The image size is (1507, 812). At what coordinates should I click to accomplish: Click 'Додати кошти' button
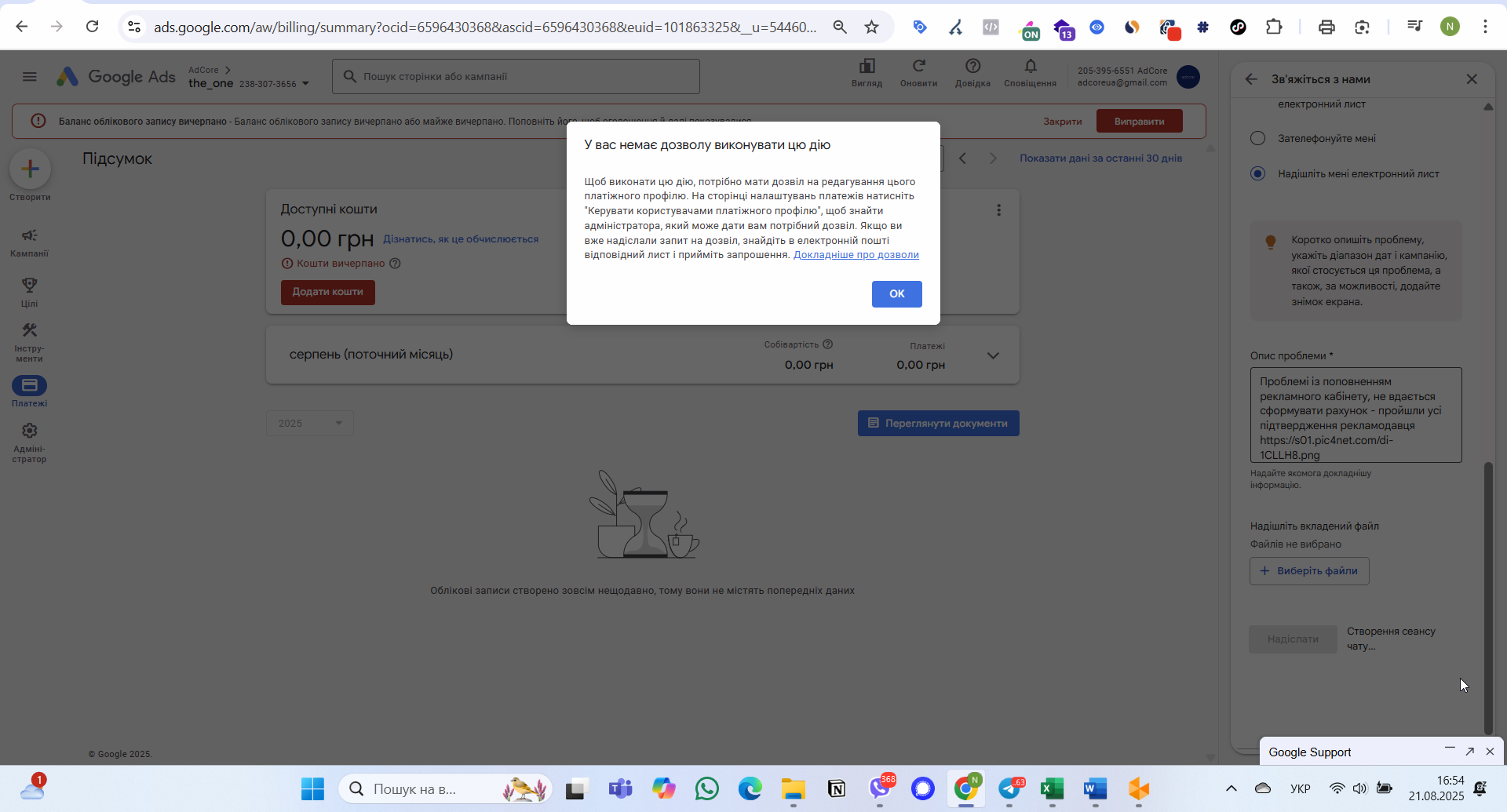[x=328, y=292]
